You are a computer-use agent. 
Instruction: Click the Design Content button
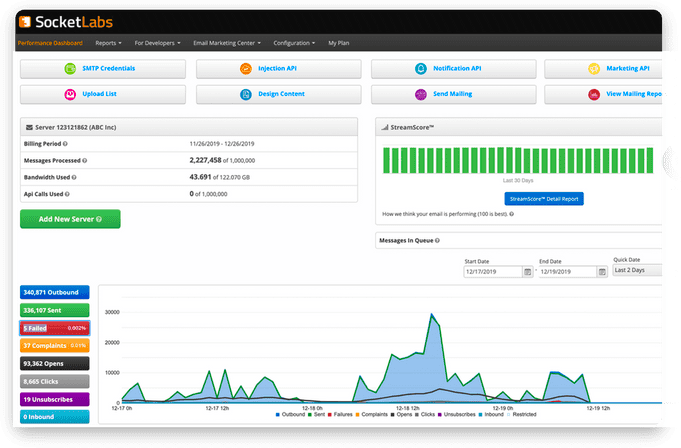click(x=278, y=94)
